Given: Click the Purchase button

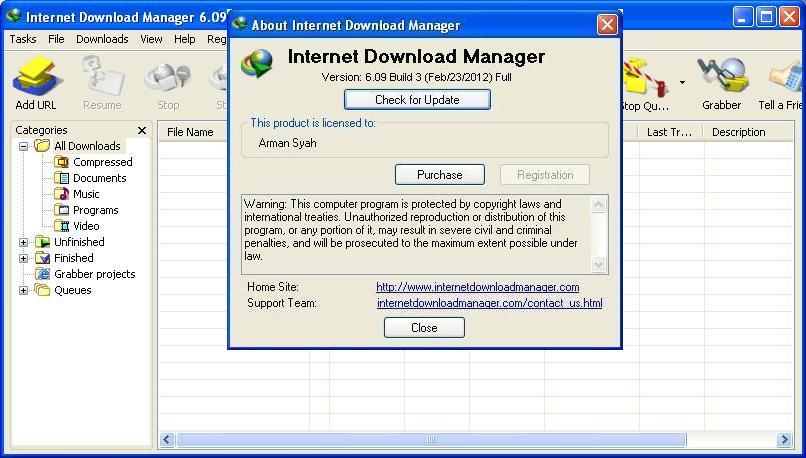Looking at the screenshot, I should click(439, 175).
